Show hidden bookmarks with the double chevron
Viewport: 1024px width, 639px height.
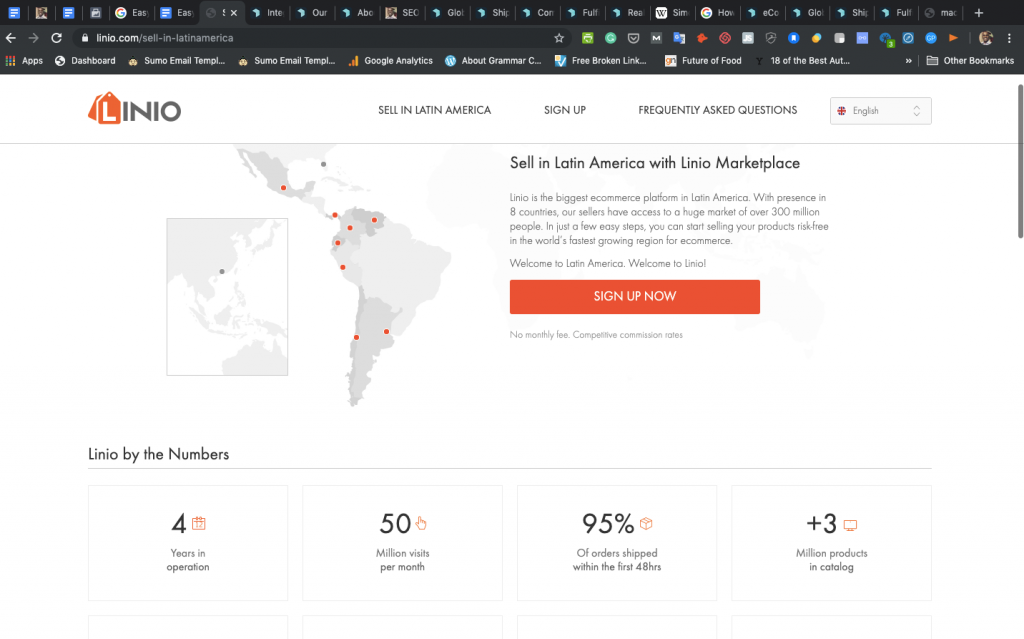pyautogui.click(x=908, y=61)
